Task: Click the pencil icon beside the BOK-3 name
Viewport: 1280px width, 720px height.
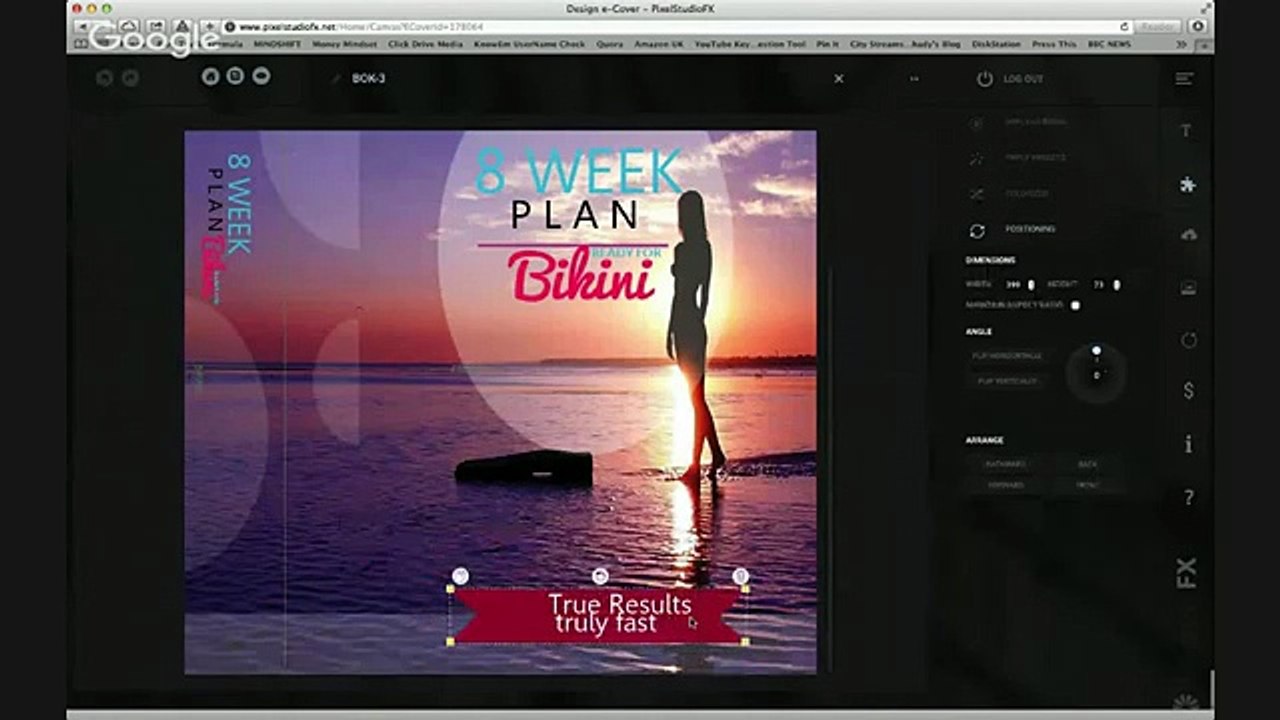Action: pyautogui.click(x=336, y=78)
